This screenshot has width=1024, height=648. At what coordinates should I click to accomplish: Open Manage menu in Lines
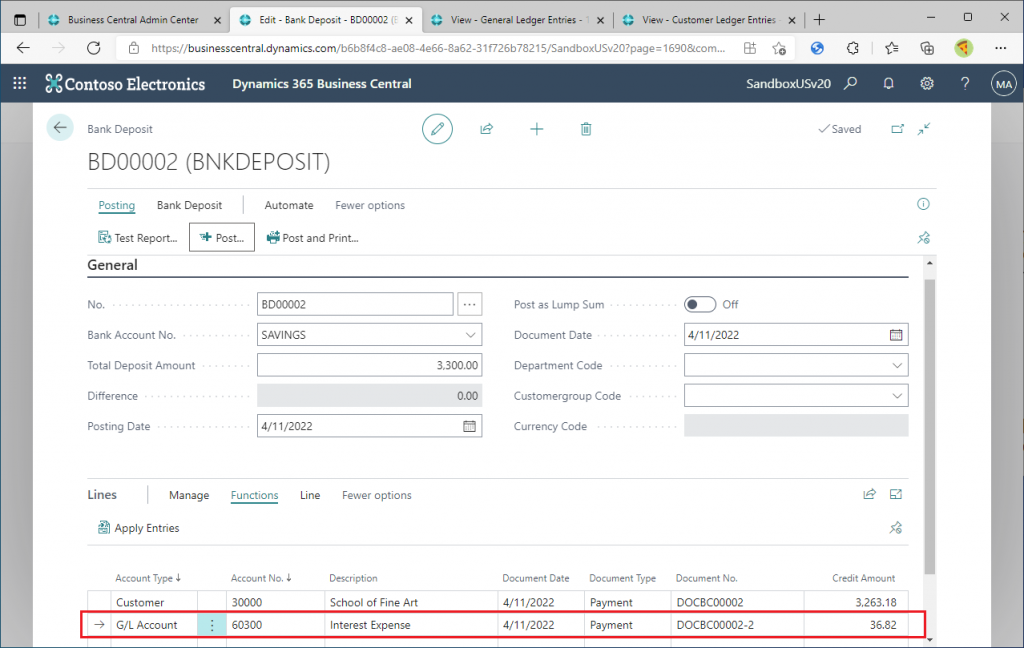pyautogui.click(x=189, y=495)
